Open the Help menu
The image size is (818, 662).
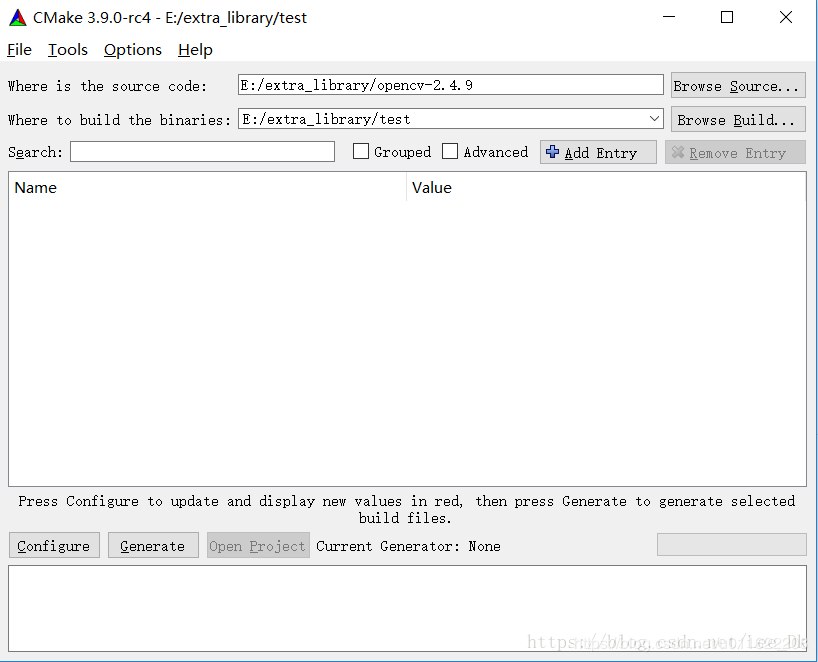195,50
